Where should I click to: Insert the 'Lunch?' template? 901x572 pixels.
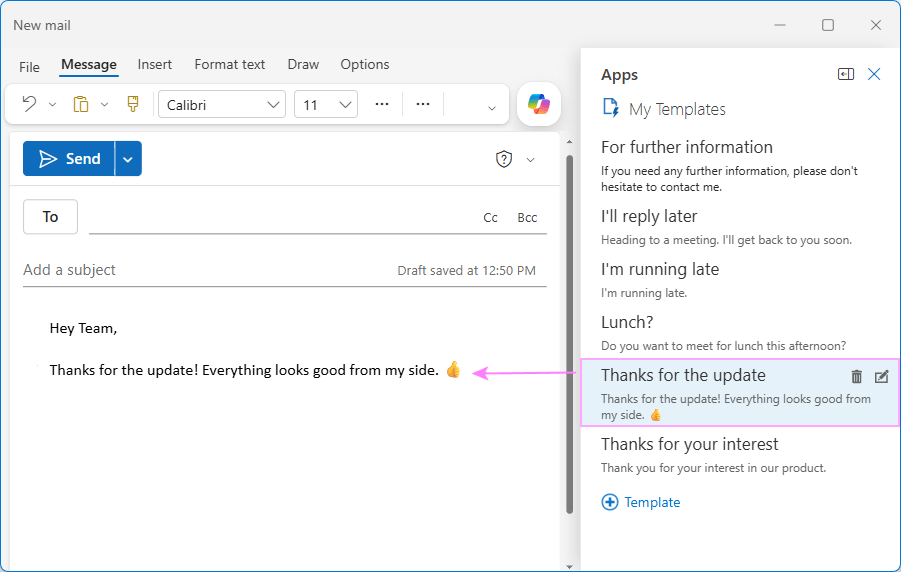[x=740, y=333]
